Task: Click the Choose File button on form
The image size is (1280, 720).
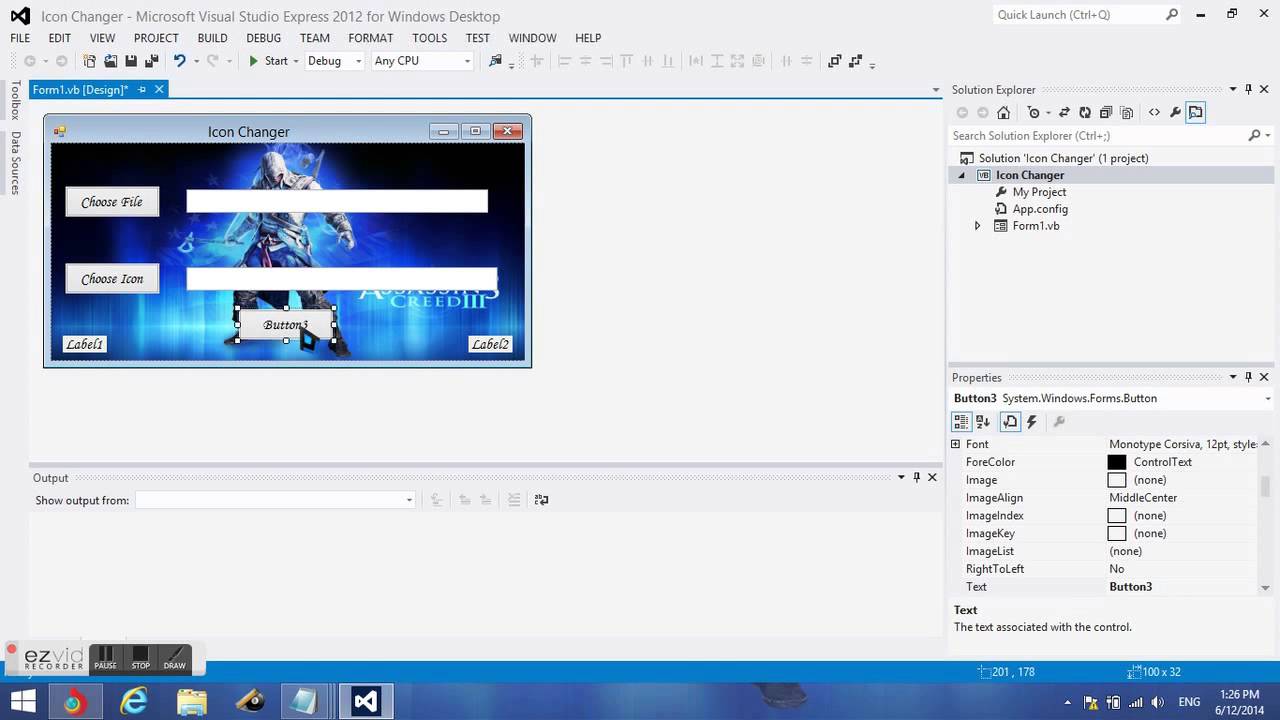Action: pos(112,202)
